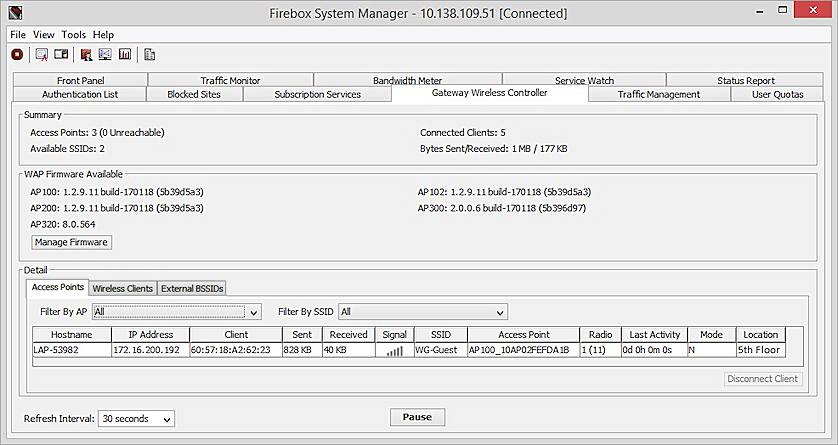The width and height of the screenshot is (838, 445).
Task: Open the View menu
Action: coord(43,35)
